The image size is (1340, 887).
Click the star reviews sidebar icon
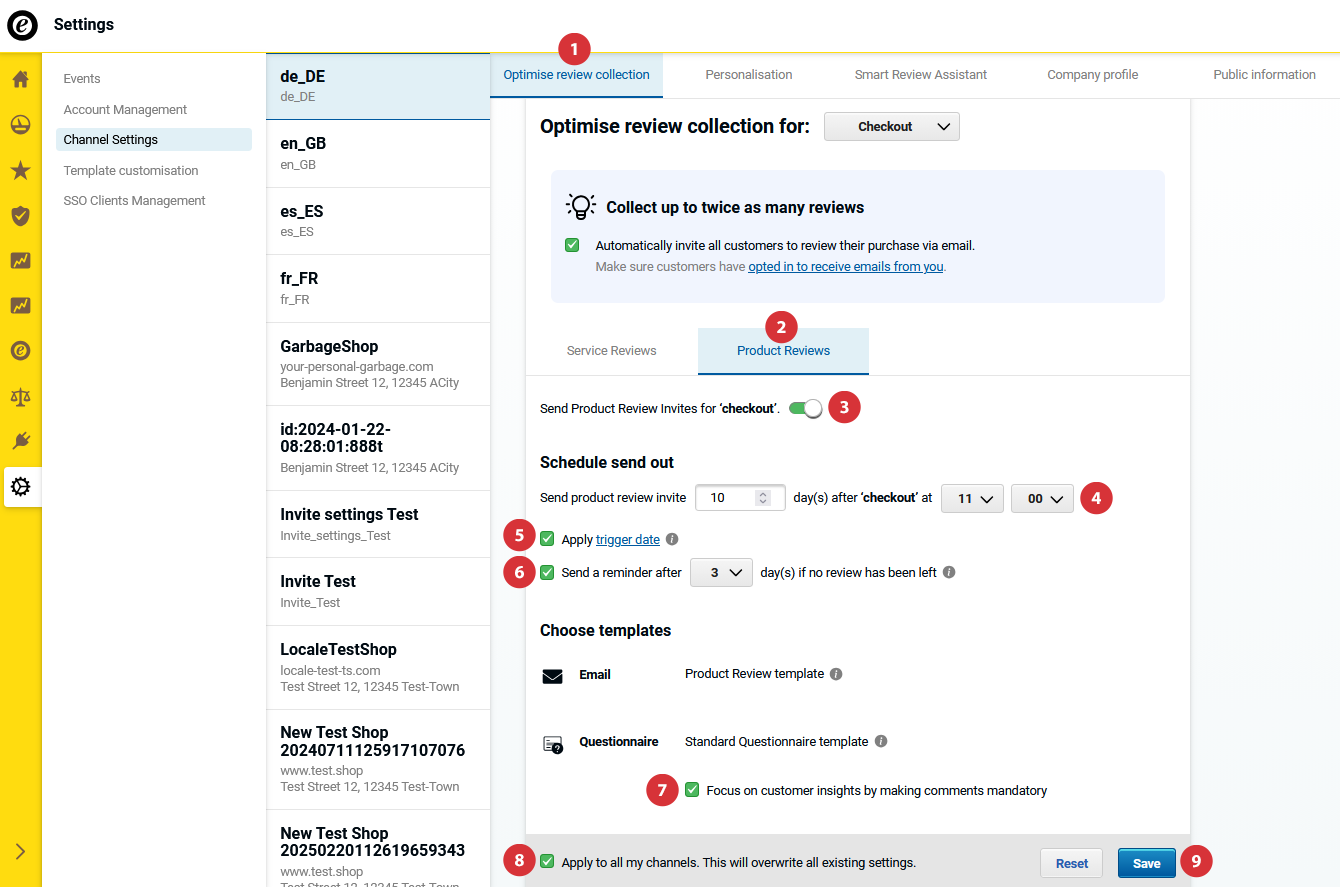click(20, 170)
